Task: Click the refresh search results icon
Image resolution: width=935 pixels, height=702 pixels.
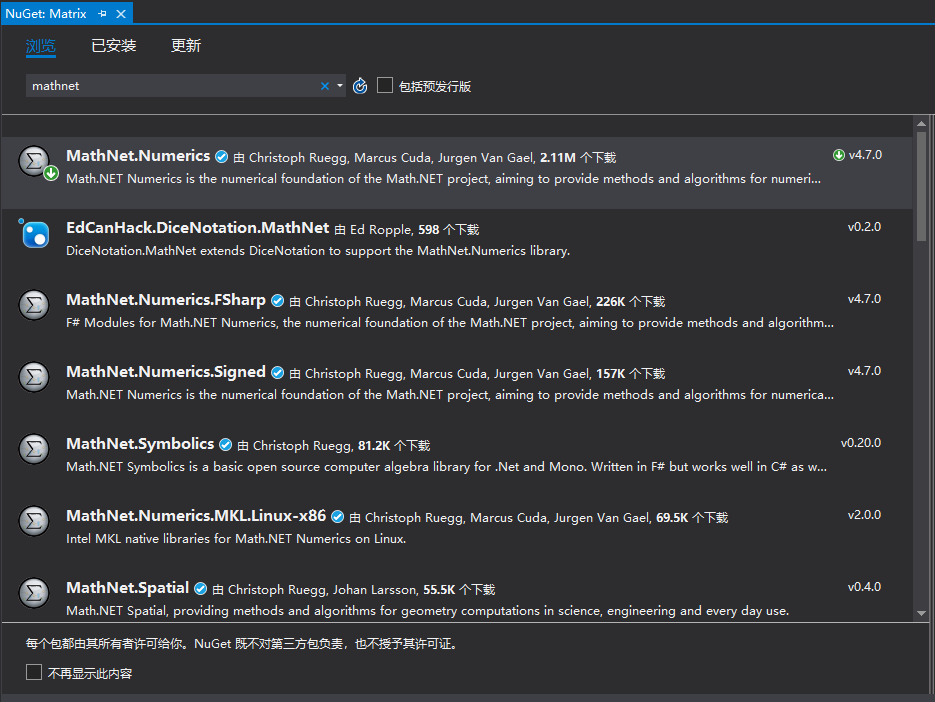Action: pos(360,86)
